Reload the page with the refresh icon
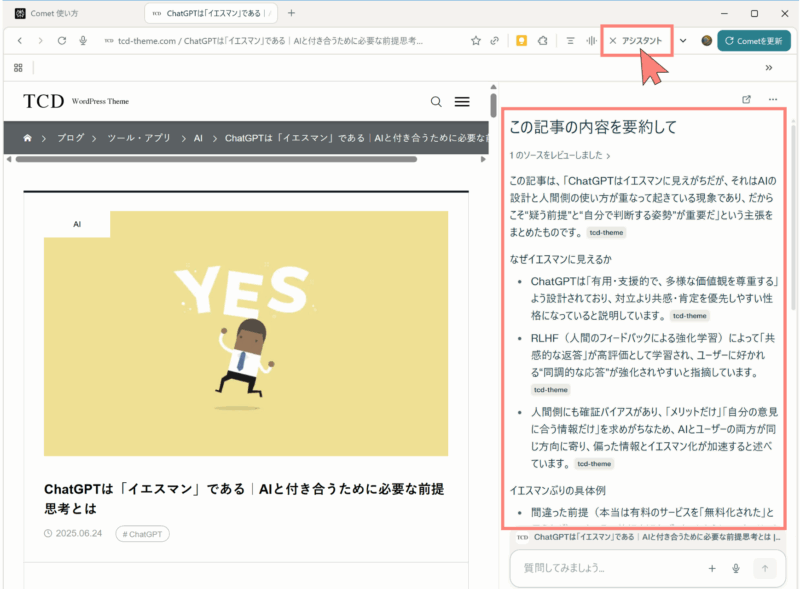The height and width of the screenshot is (589, 800). click(x=62, y=41)
